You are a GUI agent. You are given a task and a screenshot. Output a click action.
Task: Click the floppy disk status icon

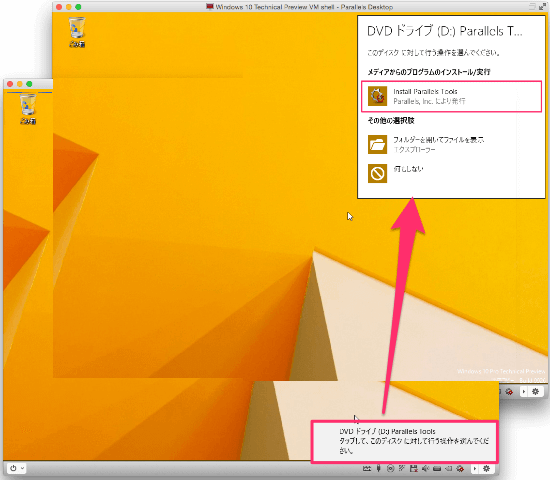click(414, 468)
